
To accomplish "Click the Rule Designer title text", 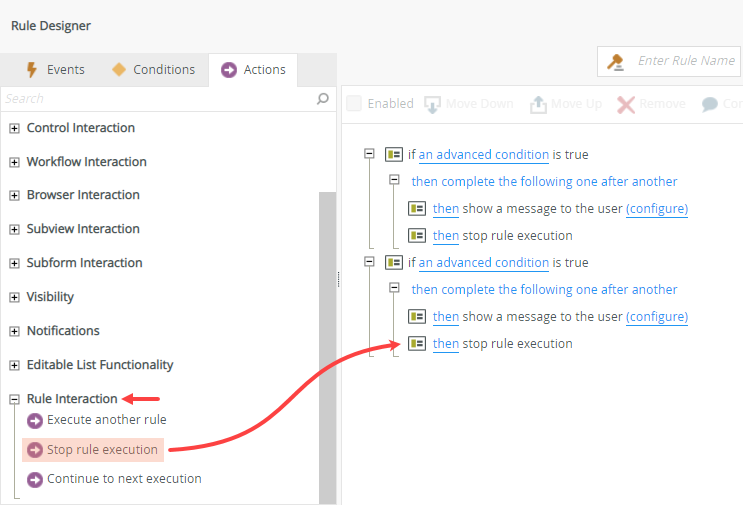I will pos(51,26).
